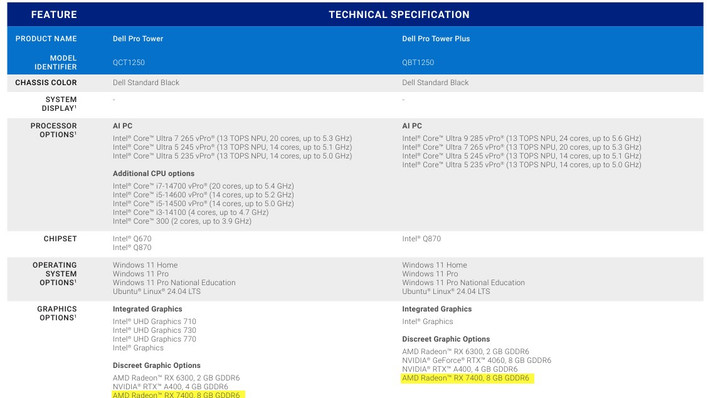Select the Dell Pro Tower Plus product name
Viewport: 708px width, 398px height.
coord(436,39)
